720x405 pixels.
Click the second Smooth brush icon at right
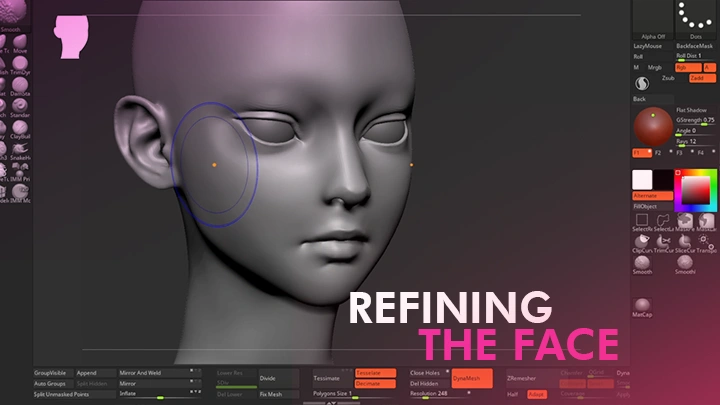(x=685, y=265)
